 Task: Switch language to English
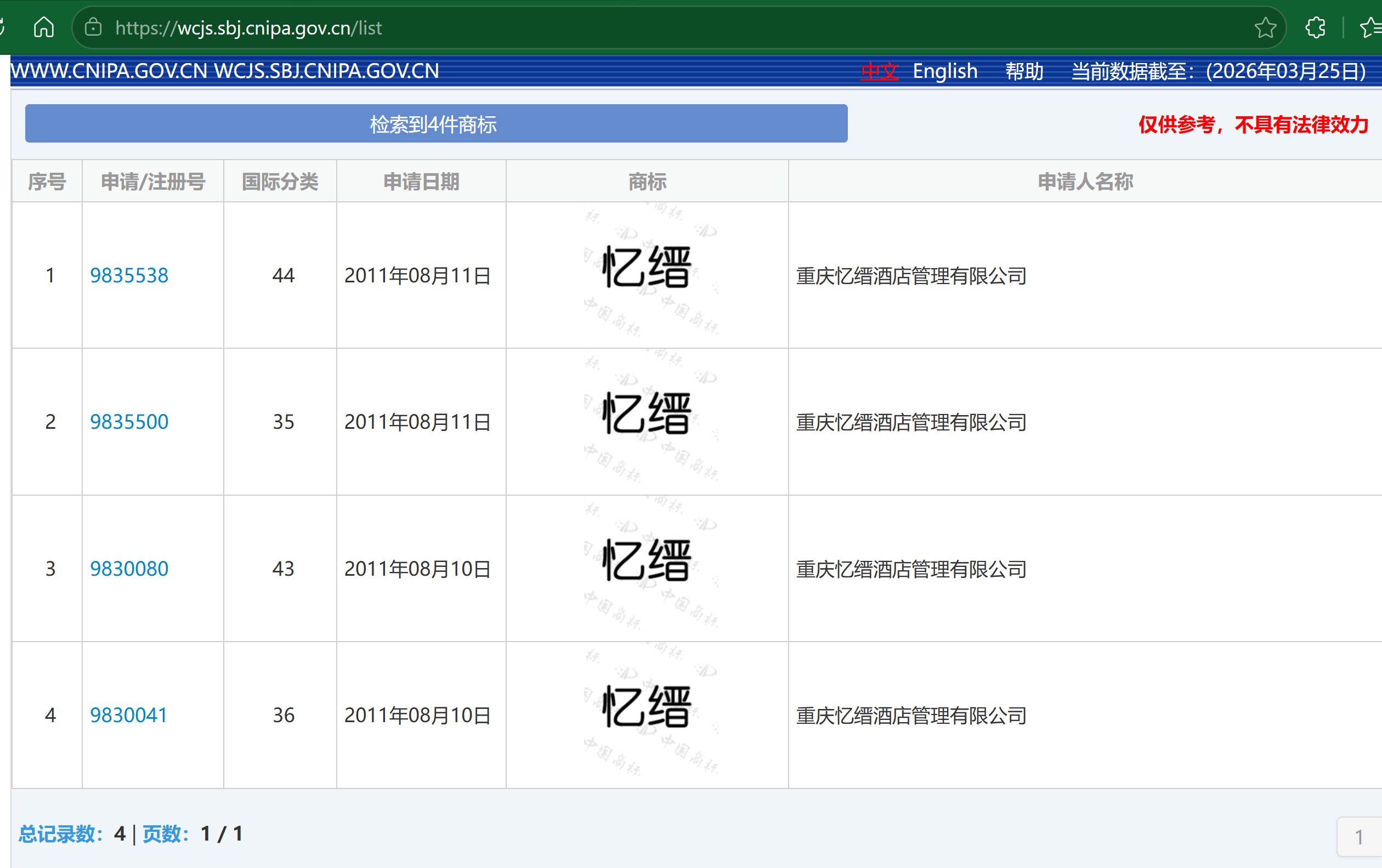pyautogui.click(x=945, y=71)
